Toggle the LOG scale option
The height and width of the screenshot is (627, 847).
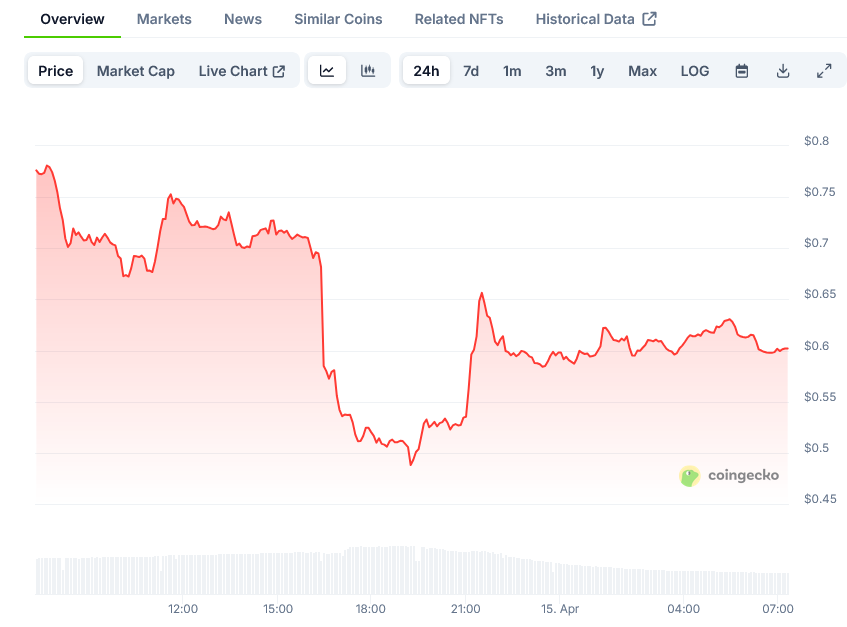tap(695, 71)
